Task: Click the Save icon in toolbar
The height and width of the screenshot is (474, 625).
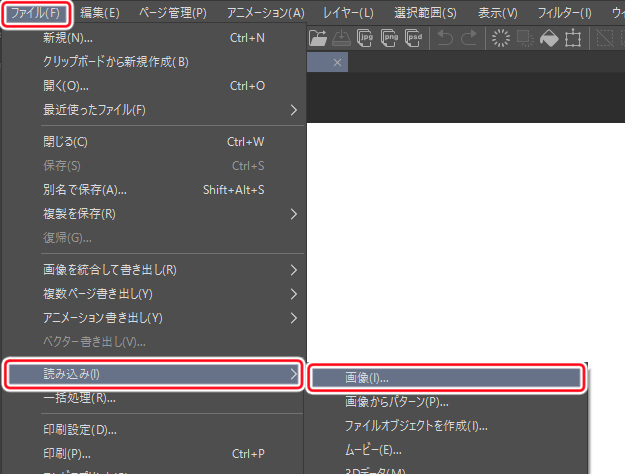Action: click(343, 38)
